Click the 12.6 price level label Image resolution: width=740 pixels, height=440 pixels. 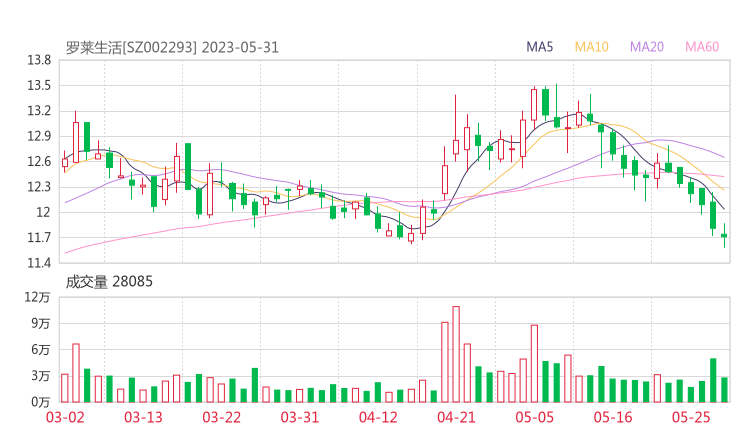pos(39,161)
